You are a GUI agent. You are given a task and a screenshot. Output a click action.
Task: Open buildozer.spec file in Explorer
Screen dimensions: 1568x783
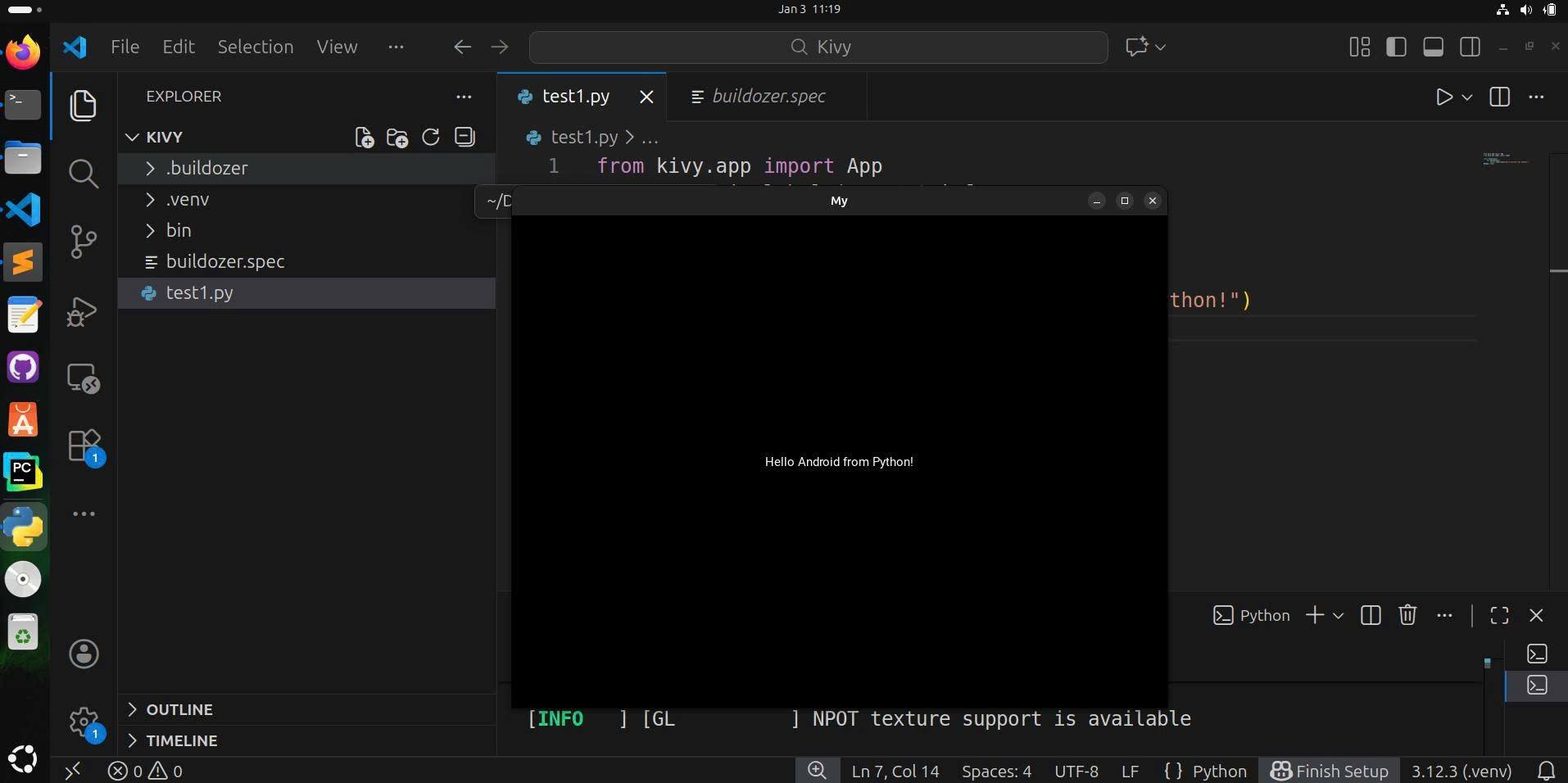[x=306, y=261]
